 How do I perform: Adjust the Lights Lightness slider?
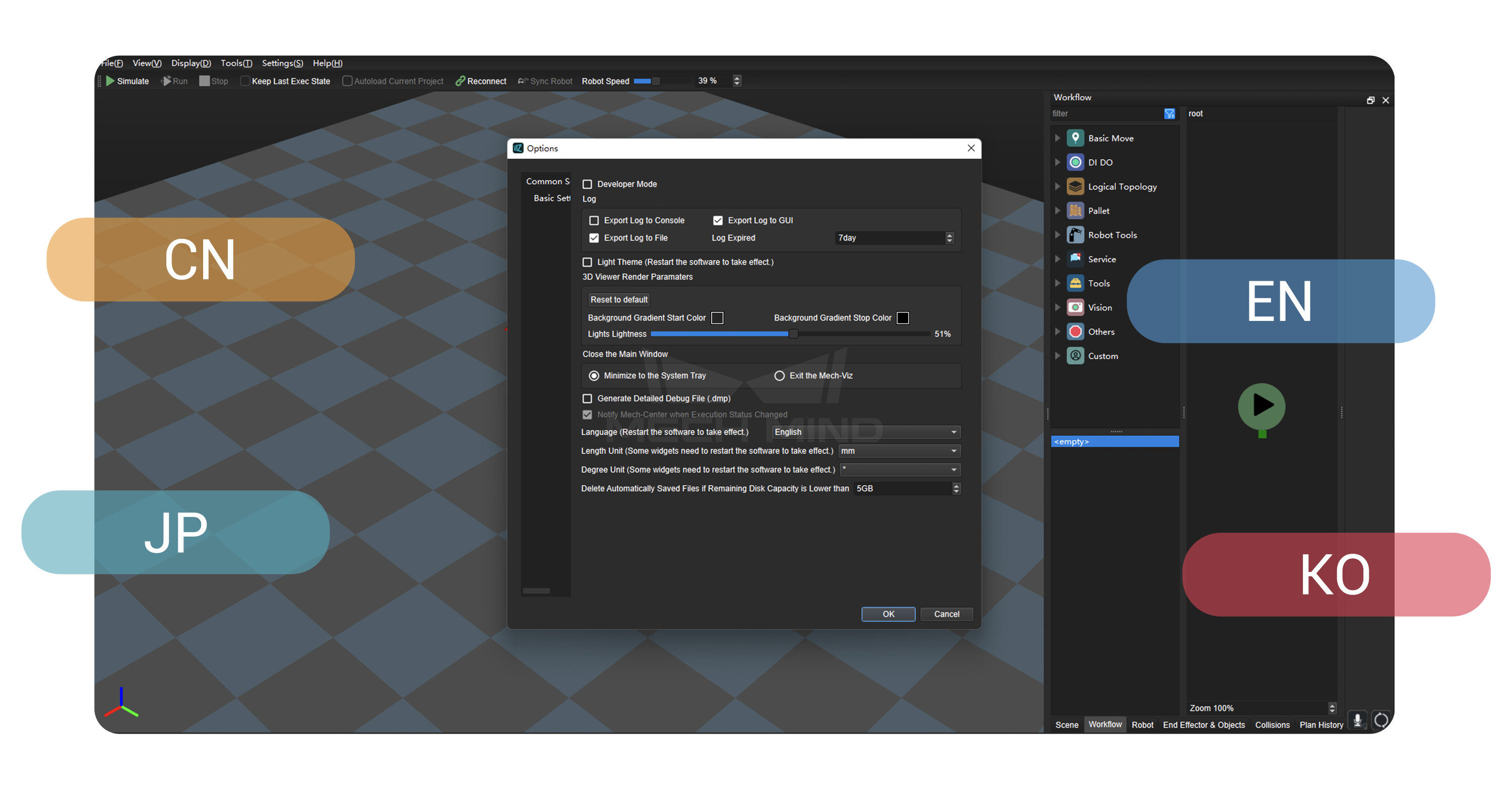pyautogui.click(x=794, y=334)
